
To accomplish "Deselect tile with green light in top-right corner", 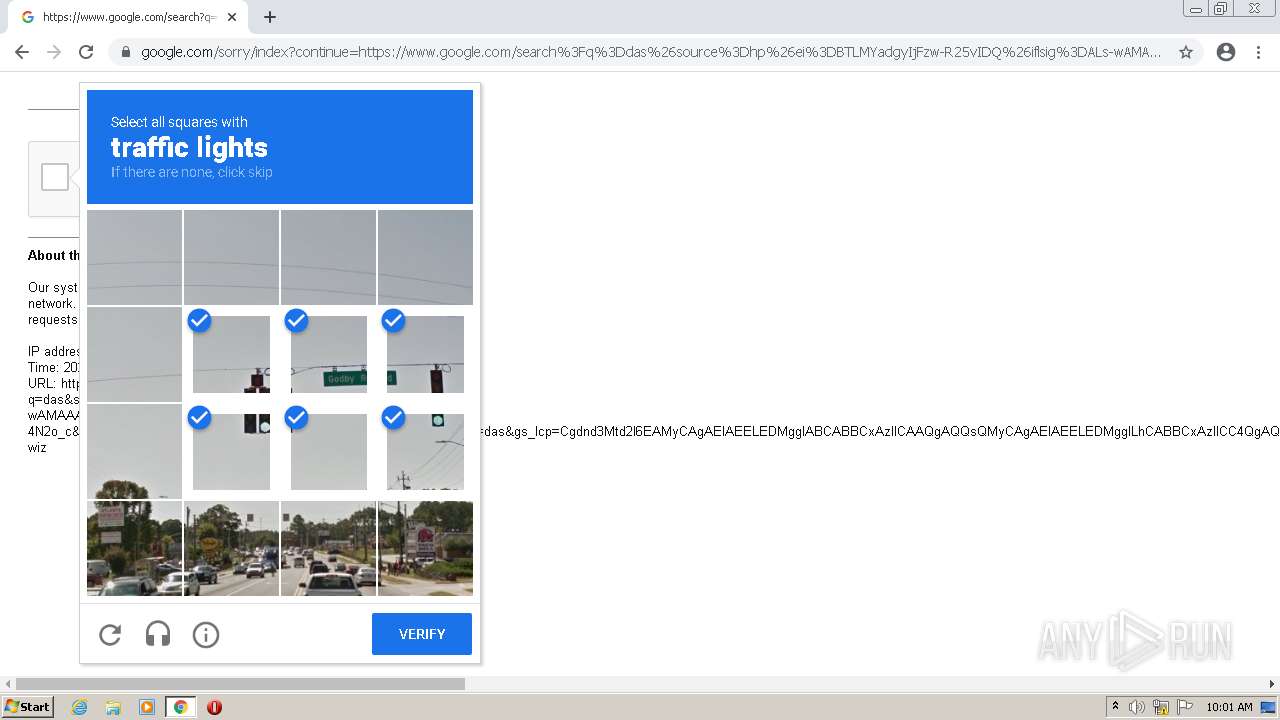I will (x=231, y=451).
